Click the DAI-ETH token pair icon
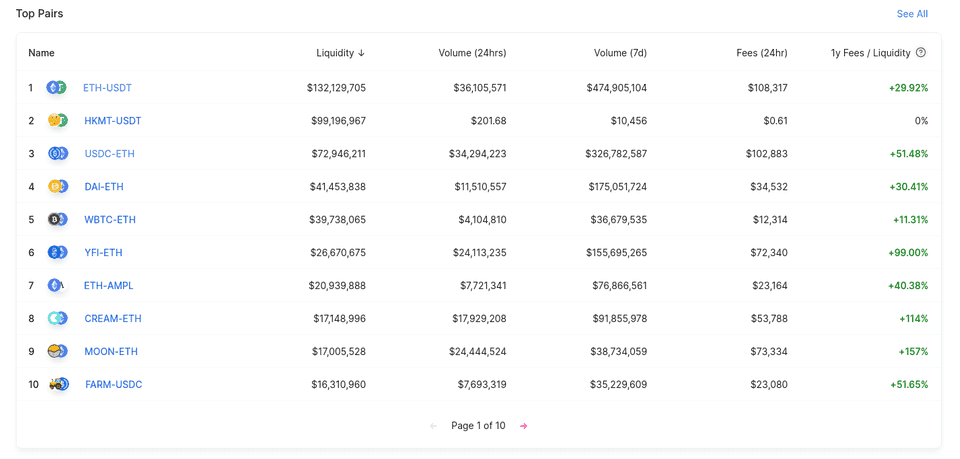The height and width of the screenshot is (459, 960). tap(58, 187)
